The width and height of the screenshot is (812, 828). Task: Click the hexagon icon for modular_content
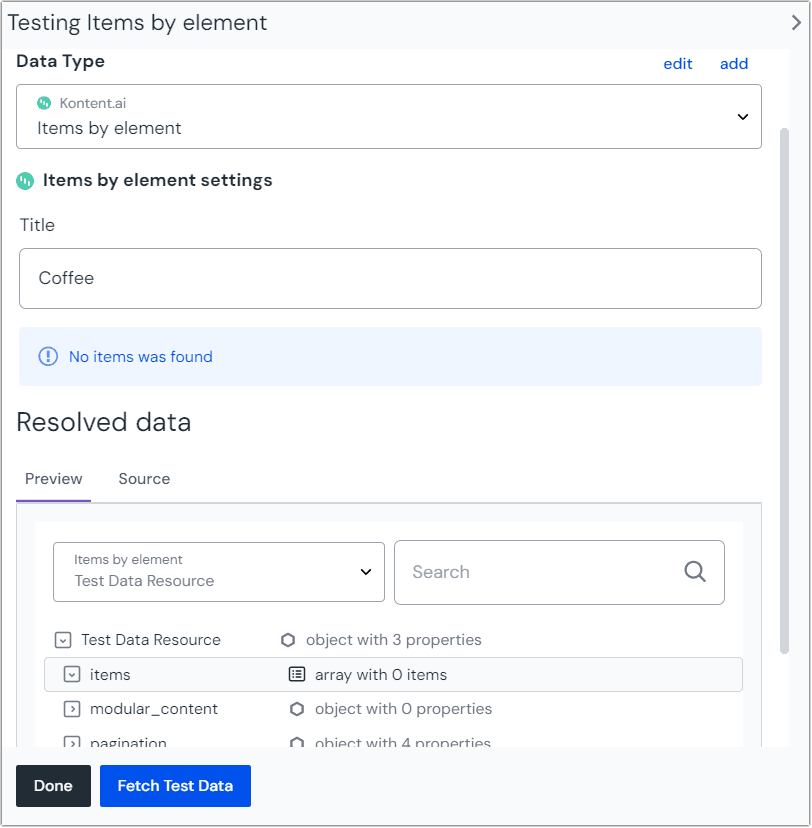(297, 709)
